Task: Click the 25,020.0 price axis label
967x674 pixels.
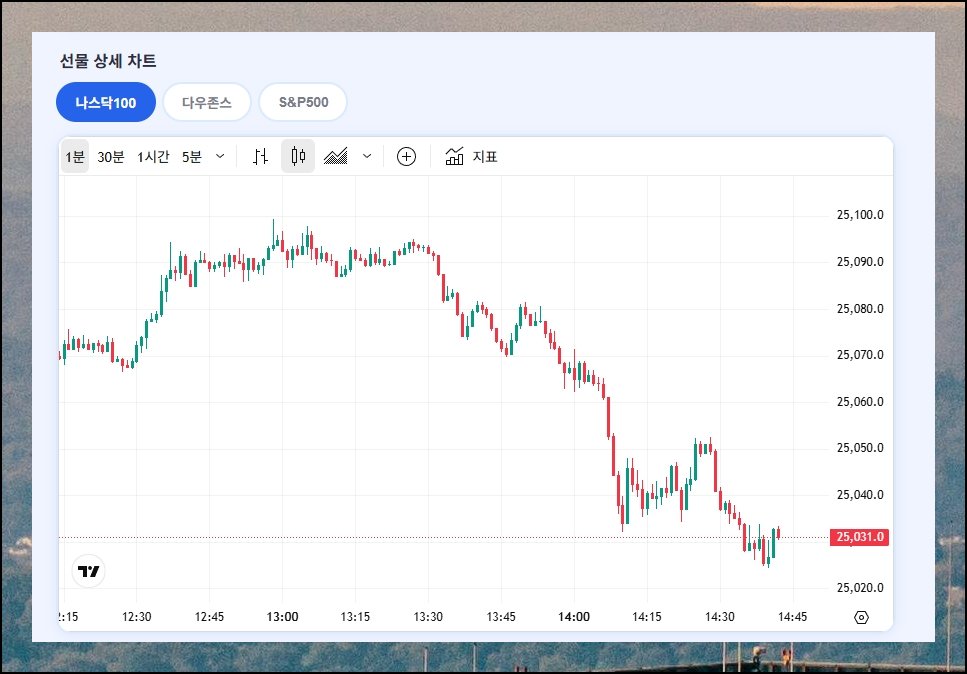Action: coord(860,588)
